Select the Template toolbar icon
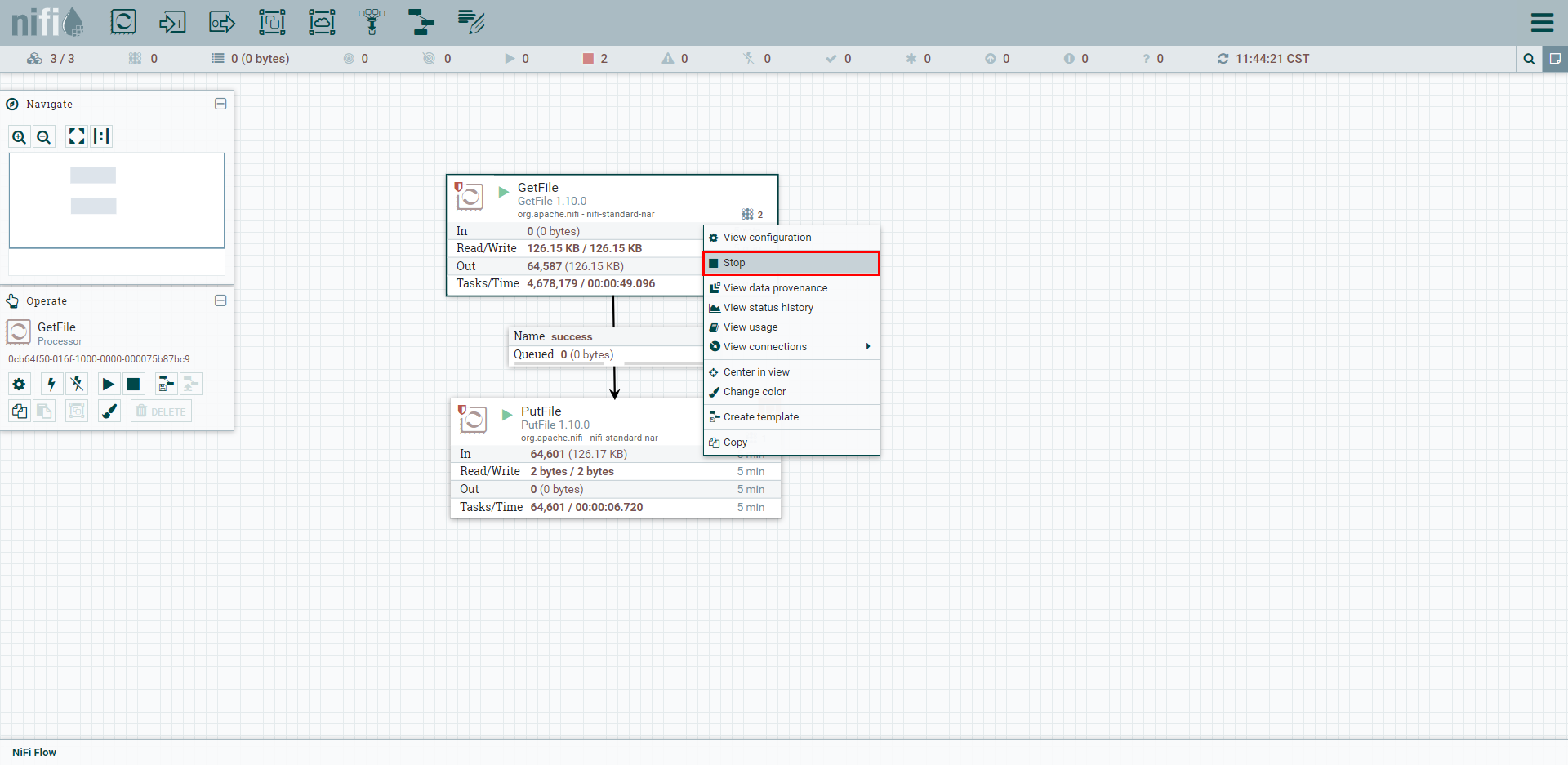 421,22
